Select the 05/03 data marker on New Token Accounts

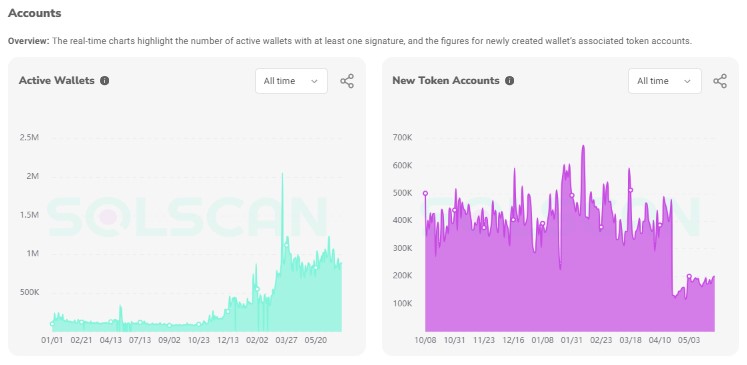(689, 276)
